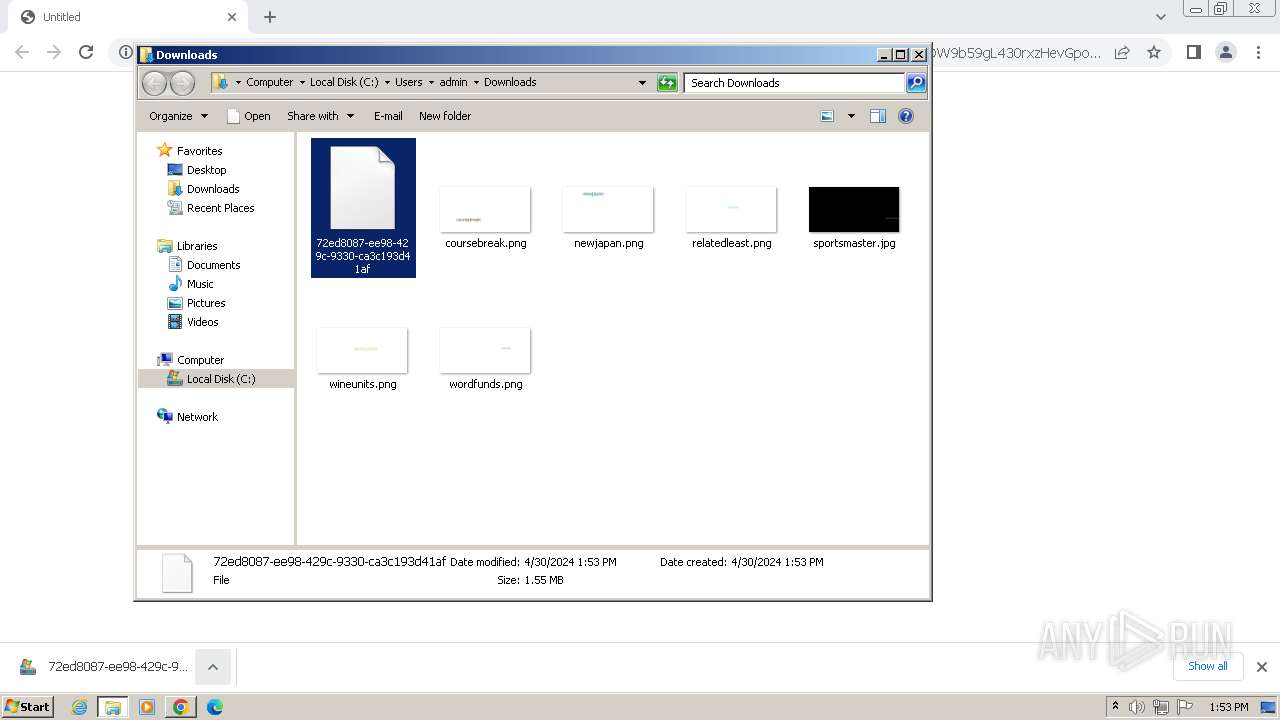The height and width of the screenshot is (720, 1280).
Task: Launch Microsoft Edge from taskbar
Action: (215, 707)
